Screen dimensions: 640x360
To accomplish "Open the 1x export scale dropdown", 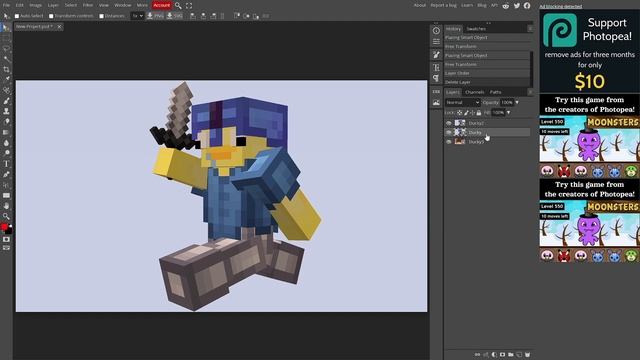I will tap(137, 16).
